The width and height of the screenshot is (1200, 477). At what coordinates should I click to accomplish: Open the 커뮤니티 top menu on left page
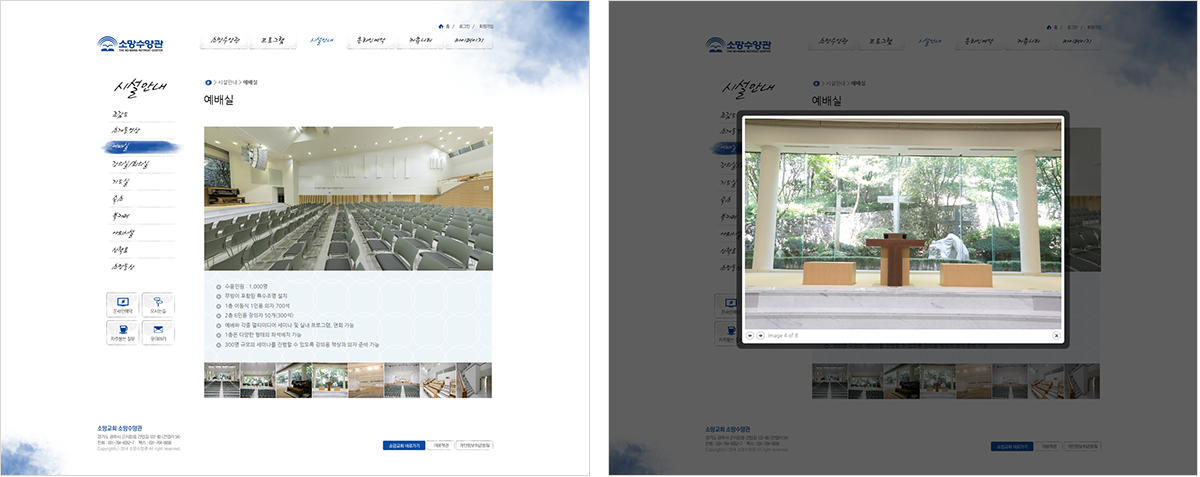click(x=419, y=41)
